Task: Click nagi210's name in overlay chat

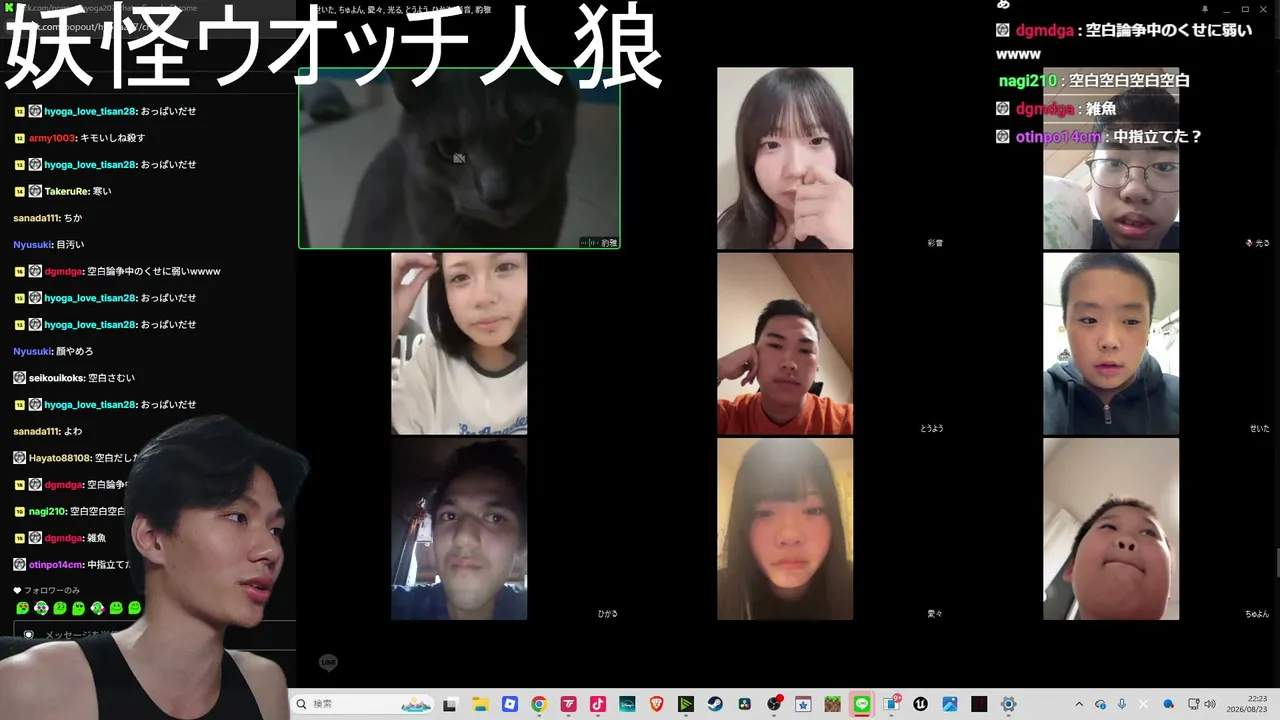Action: [1029, 81]
